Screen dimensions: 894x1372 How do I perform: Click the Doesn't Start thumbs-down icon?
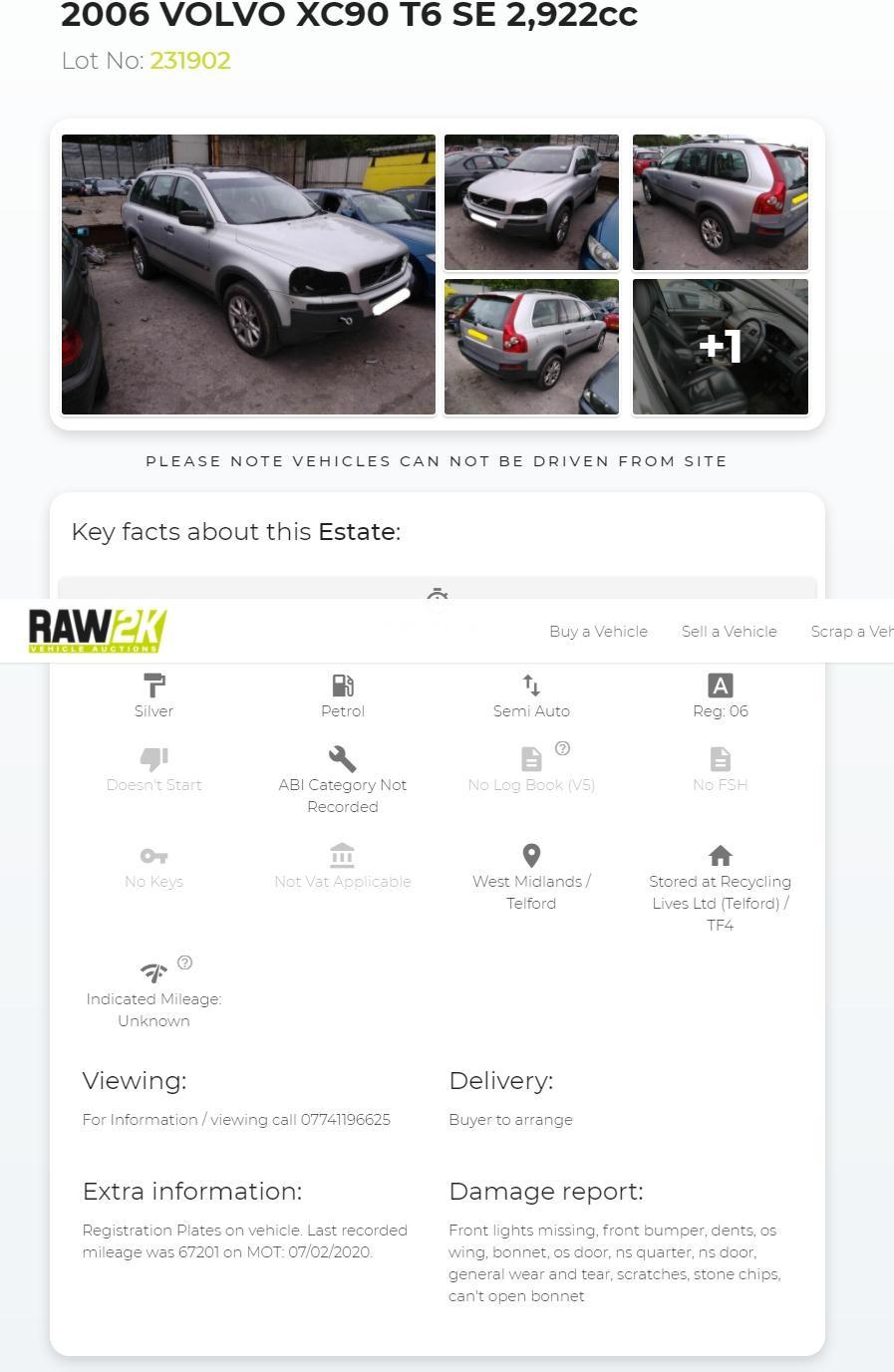[x=153, y=759]
